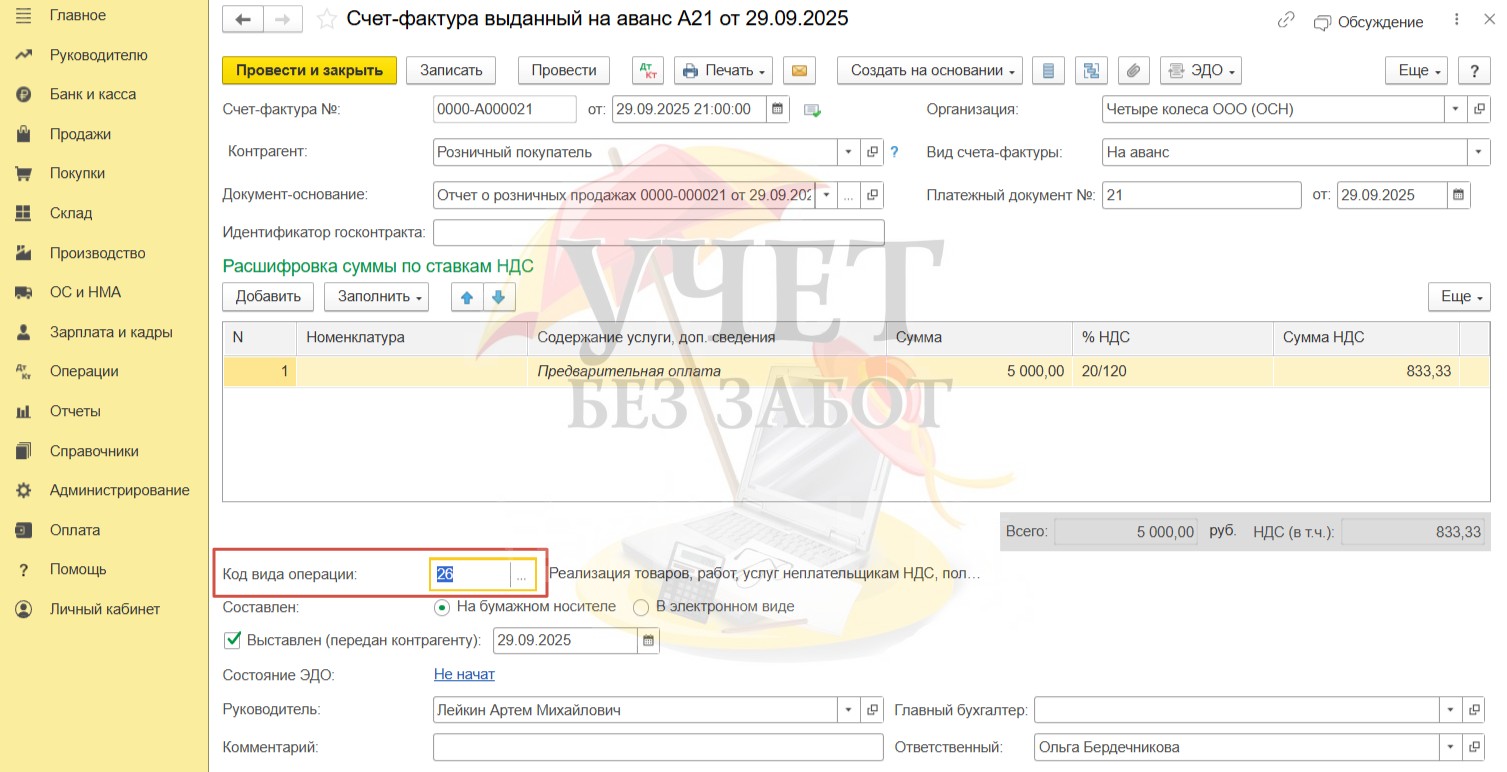Toggle the Выставлен (передан контрагенту) checkbox

[x=233, y=640]
